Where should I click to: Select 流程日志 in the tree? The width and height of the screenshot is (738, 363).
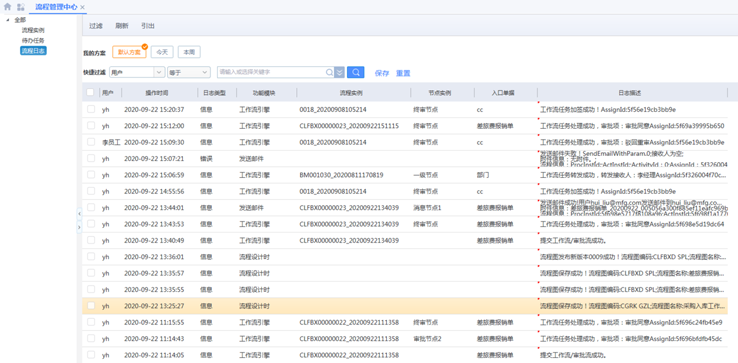pyautogui.click(x=33, y=51)
